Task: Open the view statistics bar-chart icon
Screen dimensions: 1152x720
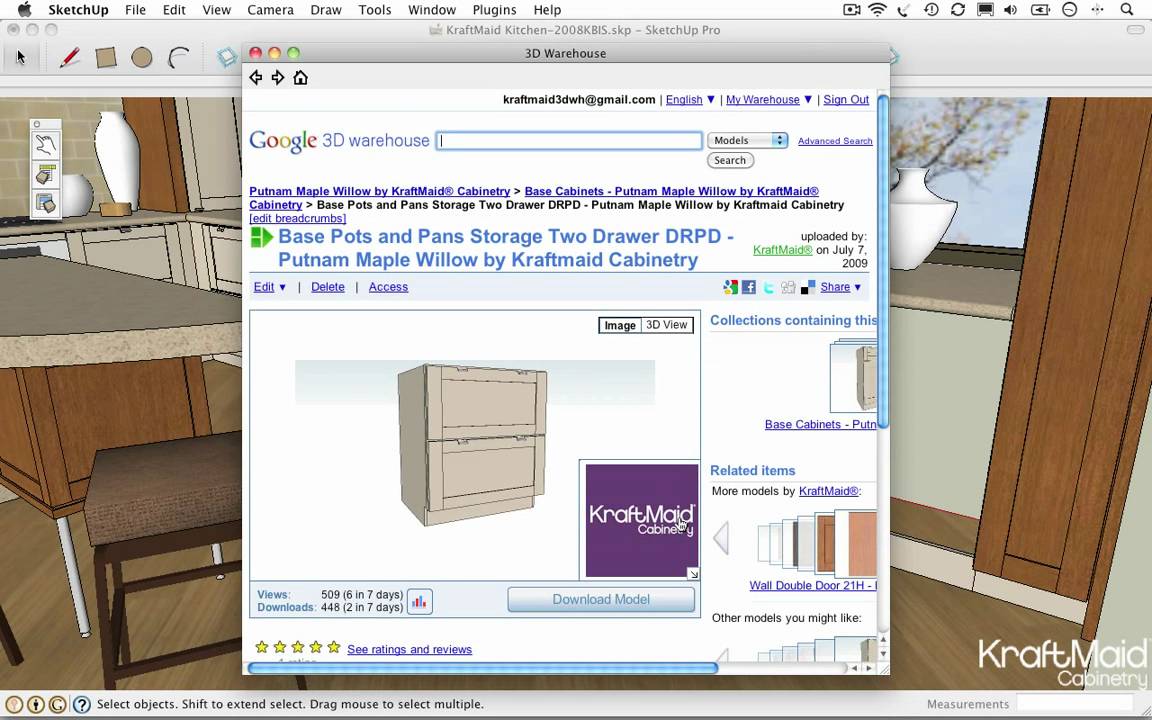Action: 419,602
